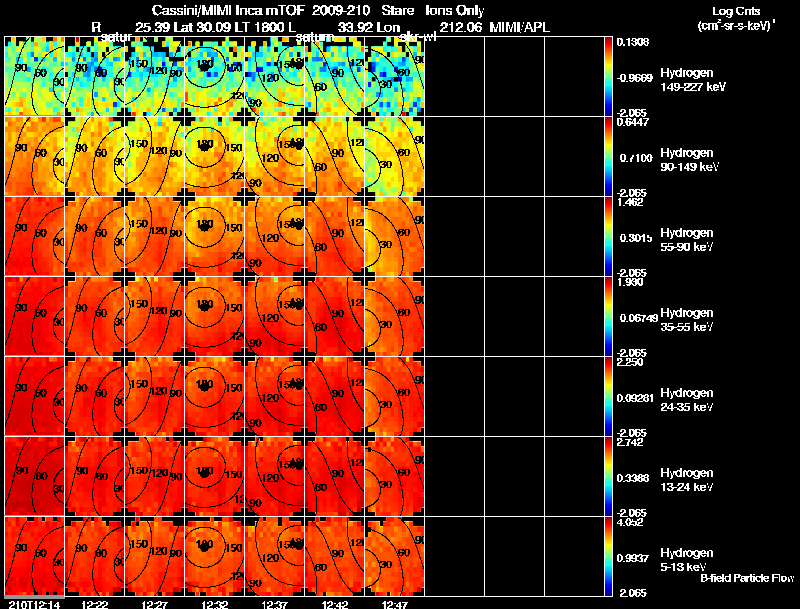This screenshot has width=800, height=609.
Task: Click the 'Ions Only' text in title
Action: coord(455,11)
